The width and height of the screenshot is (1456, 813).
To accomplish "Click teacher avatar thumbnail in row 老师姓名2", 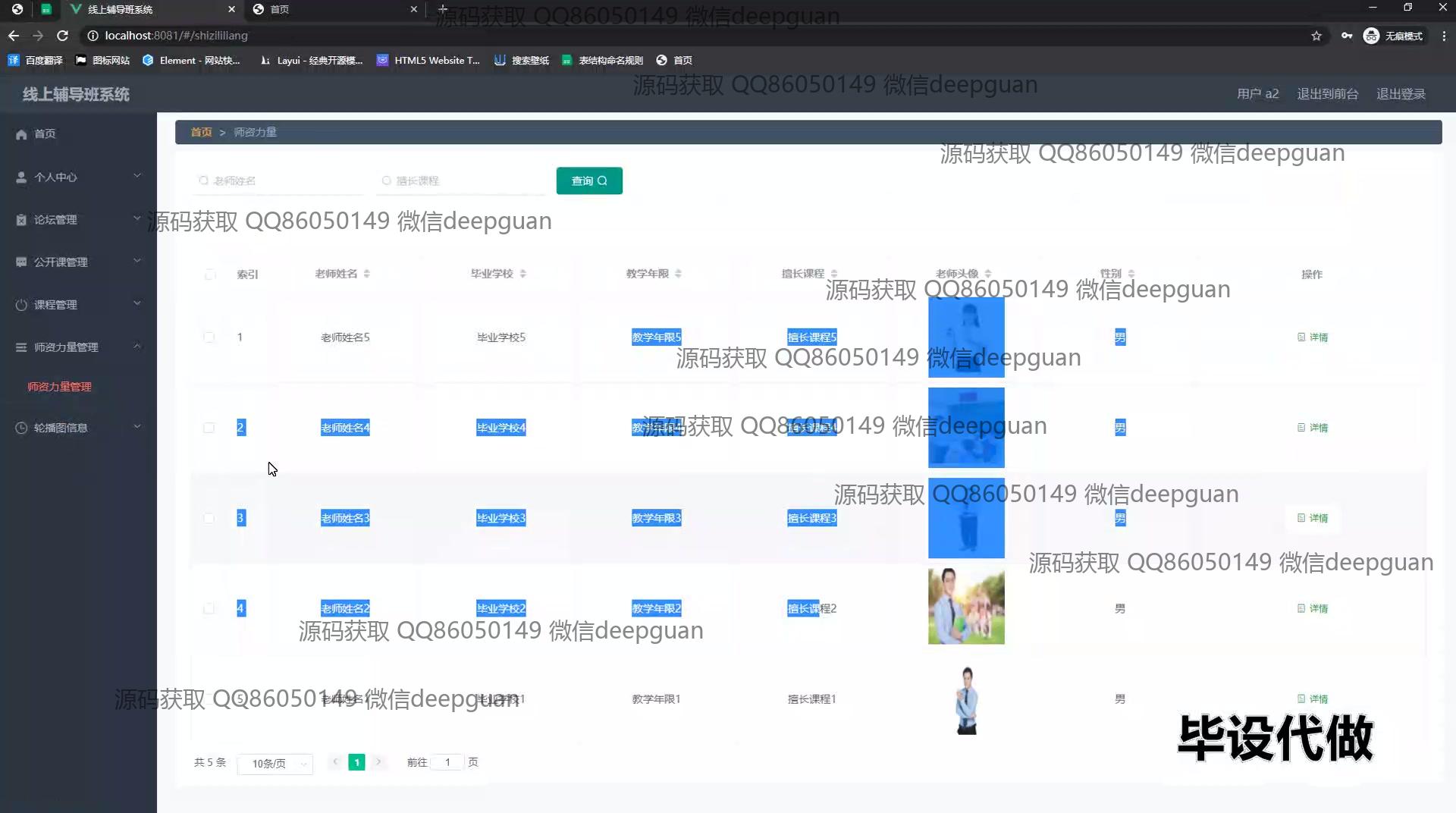I will pos(966,607).
